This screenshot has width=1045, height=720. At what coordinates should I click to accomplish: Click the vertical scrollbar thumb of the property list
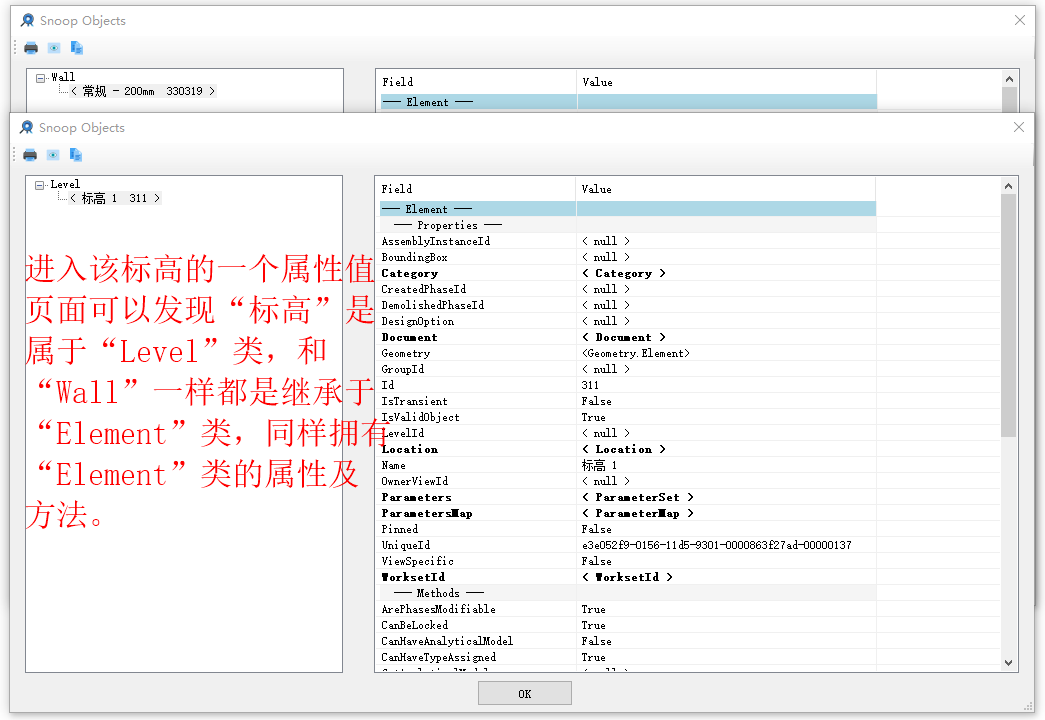pyautogui.click(x=1008, y=315)
